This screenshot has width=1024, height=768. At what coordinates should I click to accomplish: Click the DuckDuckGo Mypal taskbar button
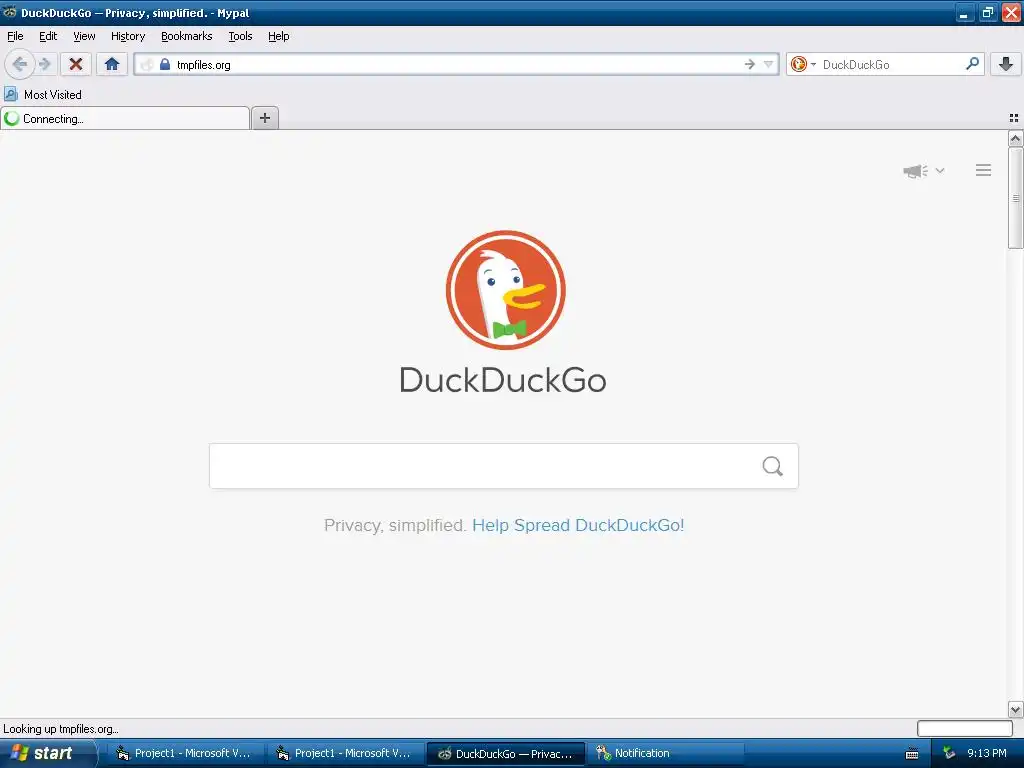click(505, 754)
